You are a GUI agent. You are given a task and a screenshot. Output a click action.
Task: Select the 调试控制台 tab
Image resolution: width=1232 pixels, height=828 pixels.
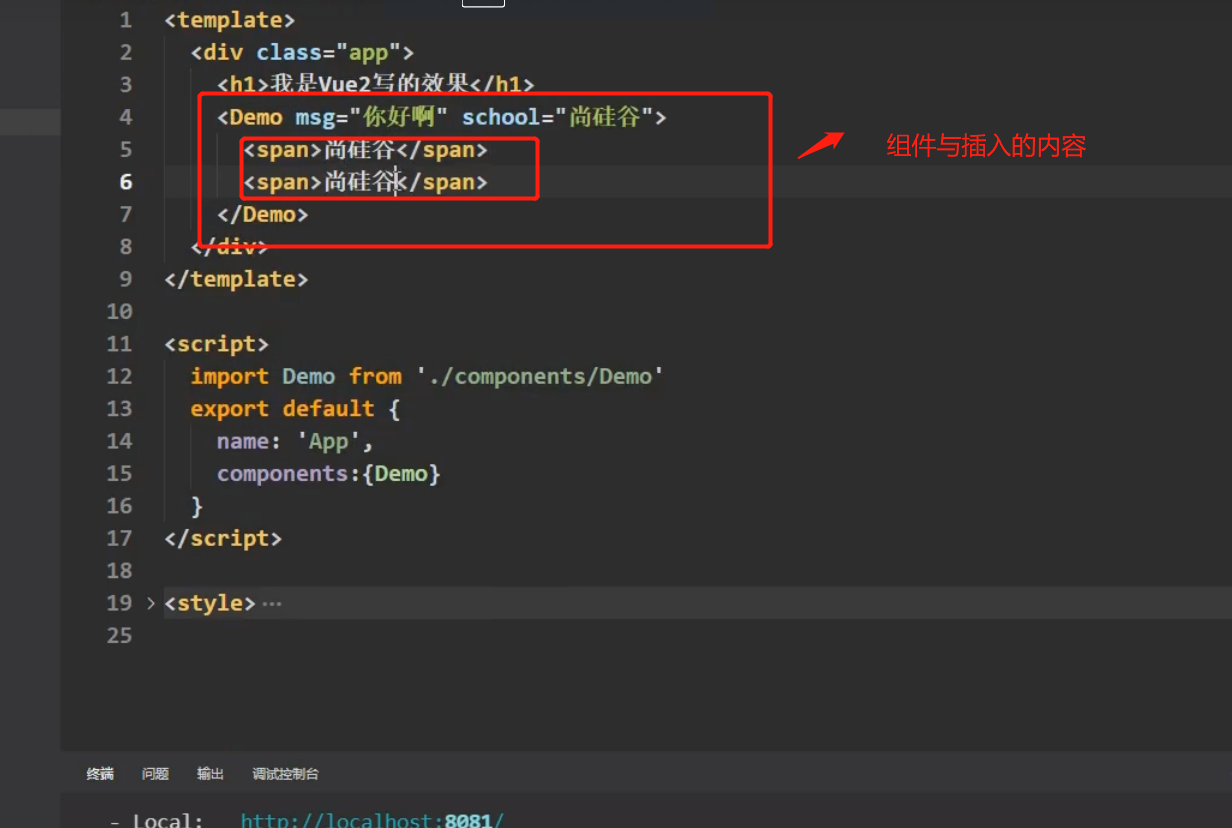[x=285, y=774]
